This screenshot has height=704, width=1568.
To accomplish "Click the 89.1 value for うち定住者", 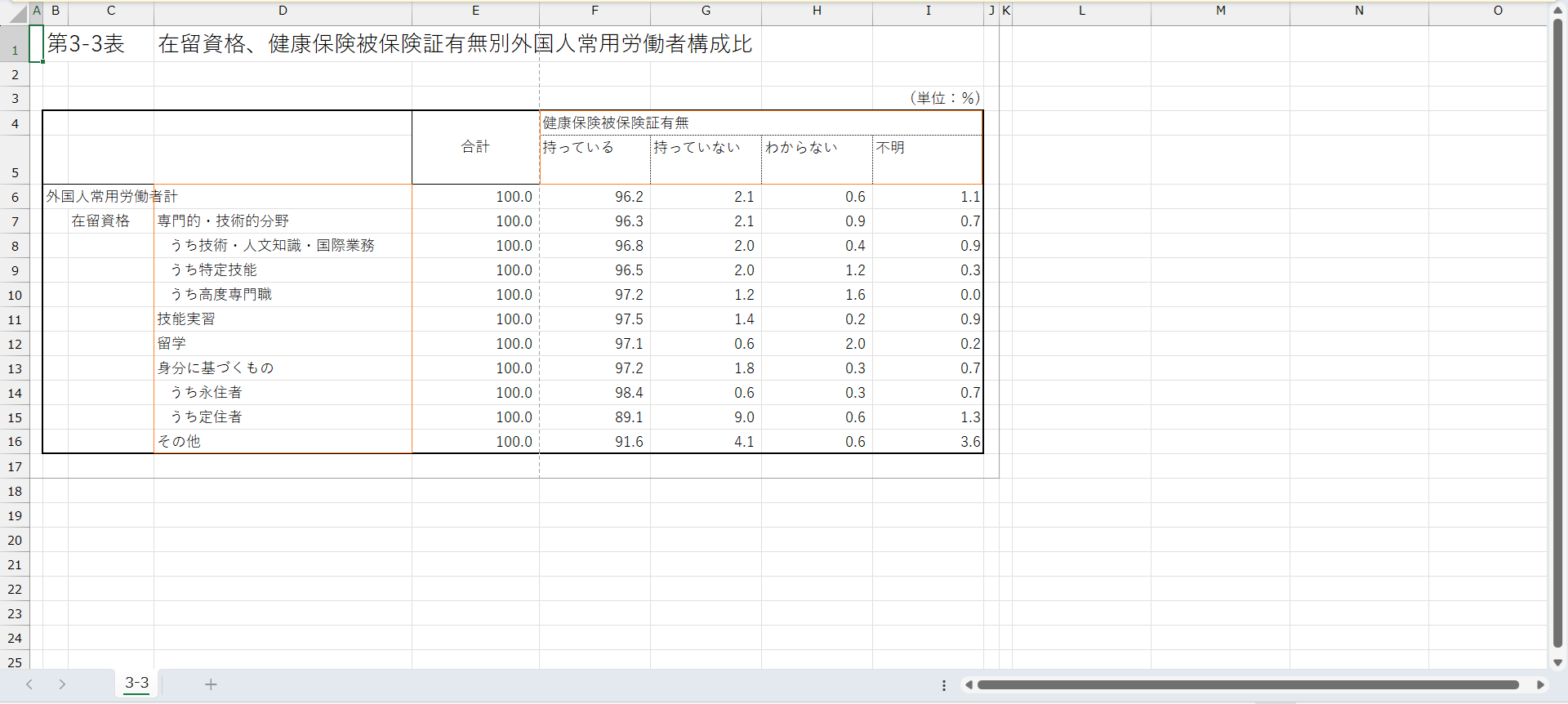I will pos(595,417).
